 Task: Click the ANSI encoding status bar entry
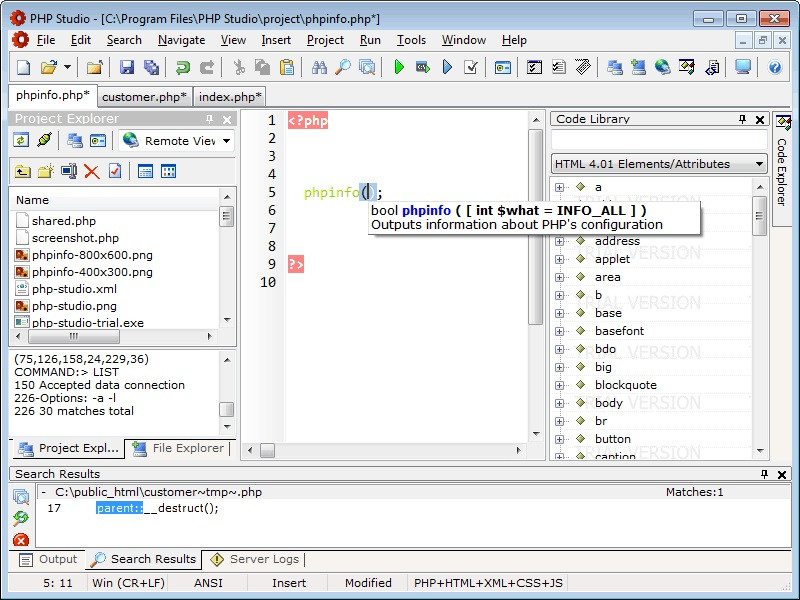point(208,583)
